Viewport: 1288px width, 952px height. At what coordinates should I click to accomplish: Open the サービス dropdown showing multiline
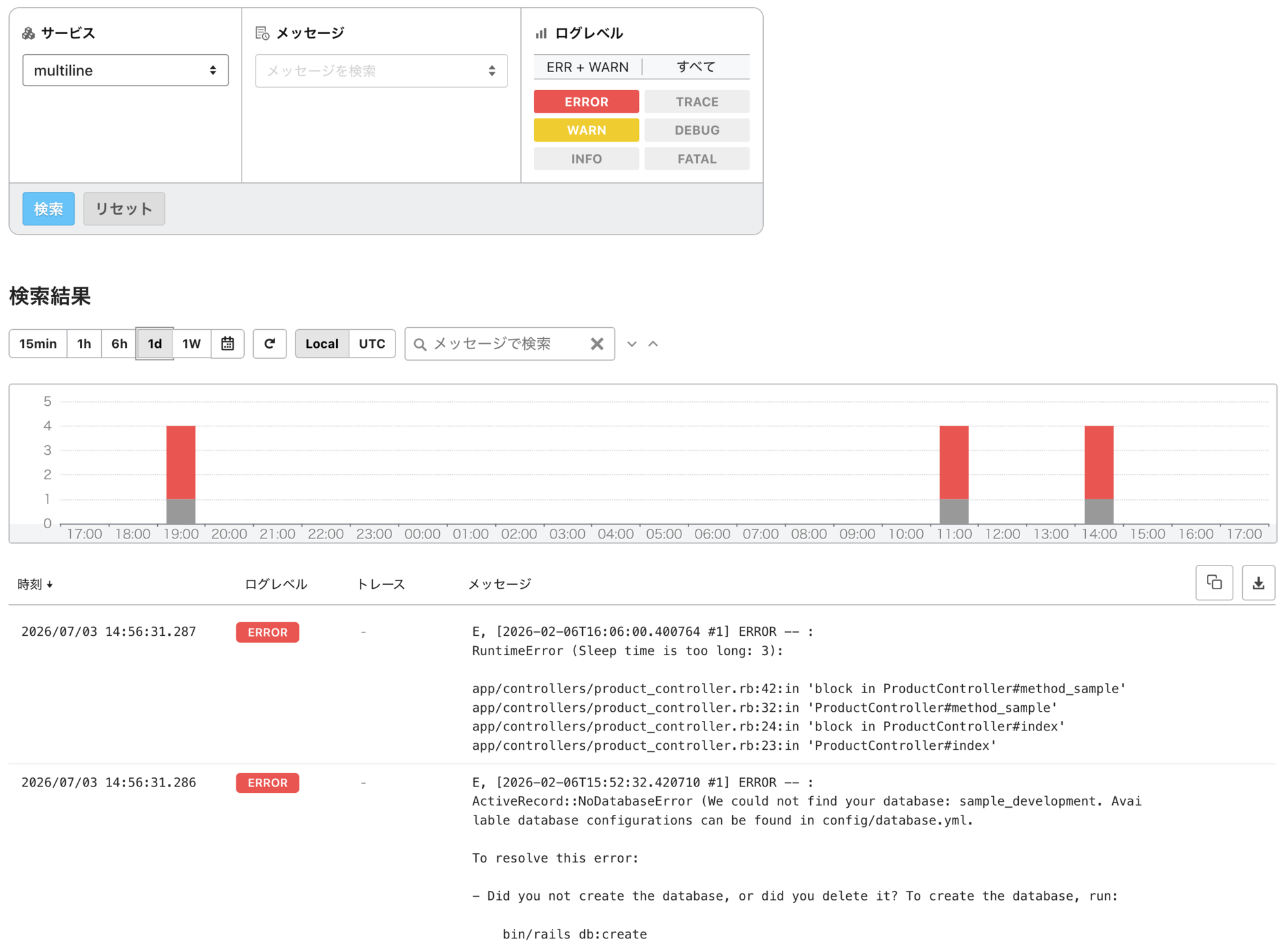[126, 70]
